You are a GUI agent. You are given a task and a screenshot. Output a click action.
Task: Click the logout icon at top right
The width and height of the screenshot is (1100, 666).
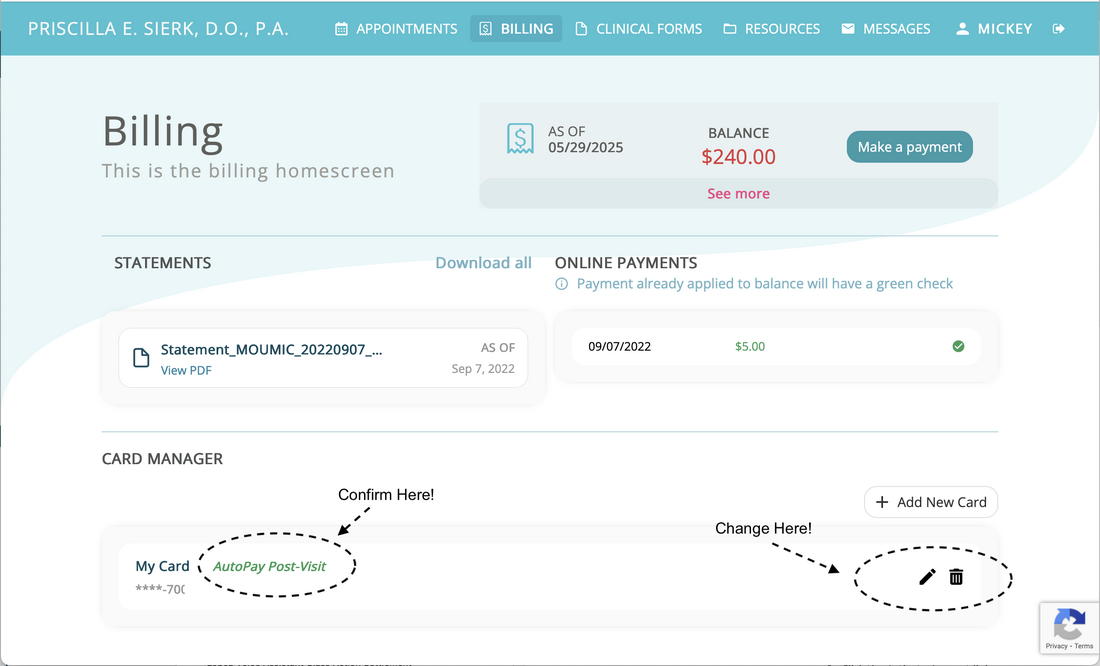coord(1059,28)
